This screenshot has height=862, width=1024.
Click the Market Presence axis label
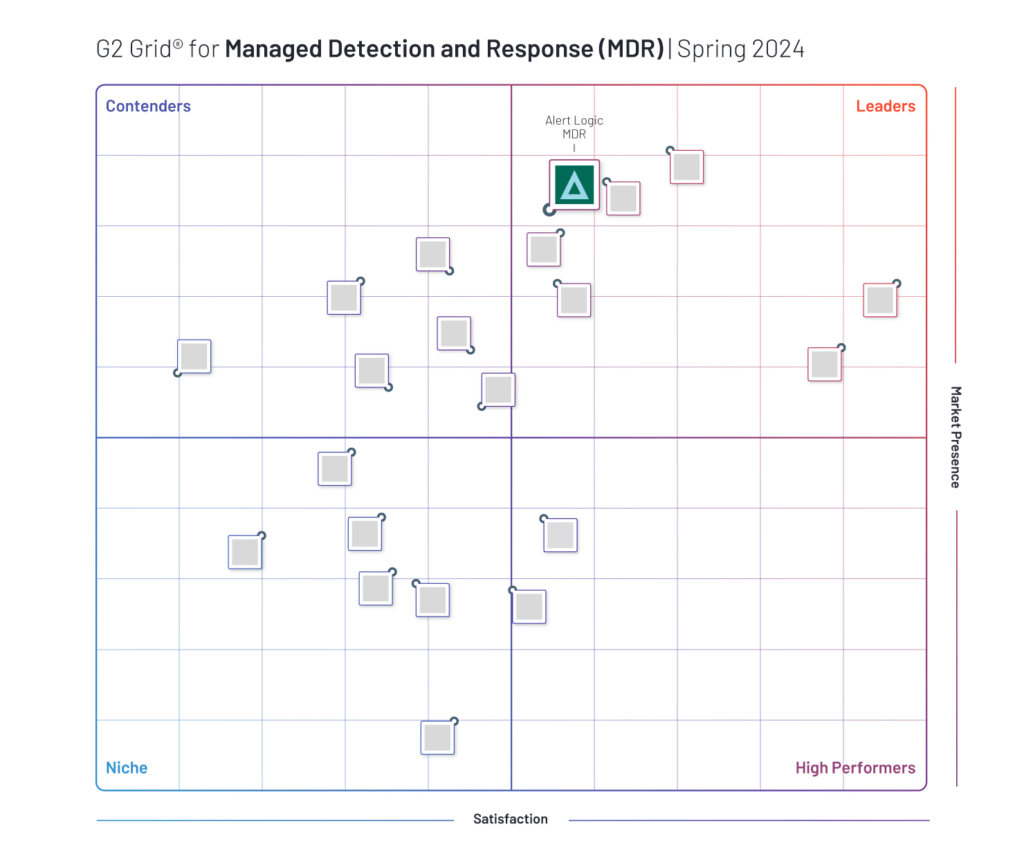click(955, 437)
